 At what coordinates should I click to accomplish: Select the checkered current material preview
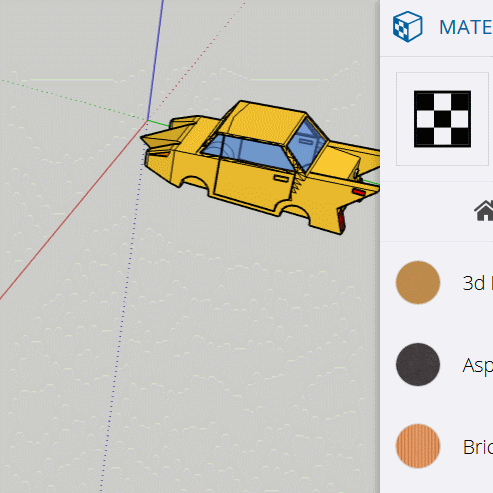(442, 119)
